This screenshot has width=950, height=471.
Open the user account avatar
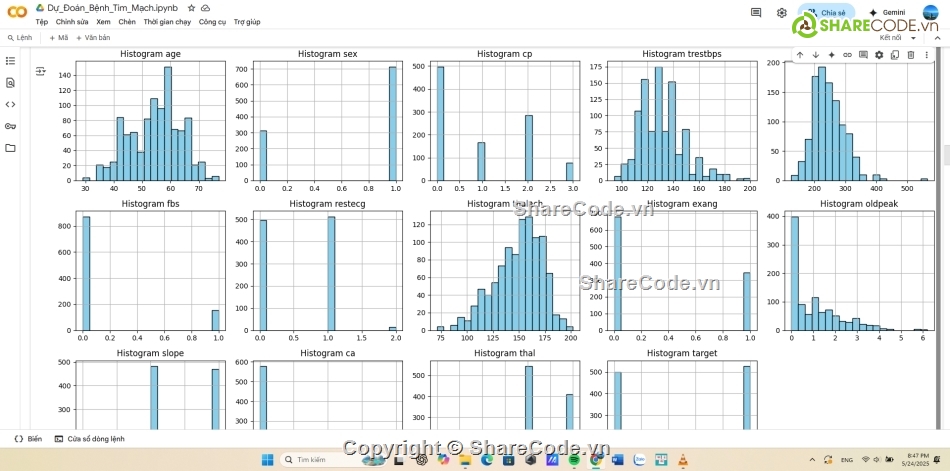[x=930, y=12]
